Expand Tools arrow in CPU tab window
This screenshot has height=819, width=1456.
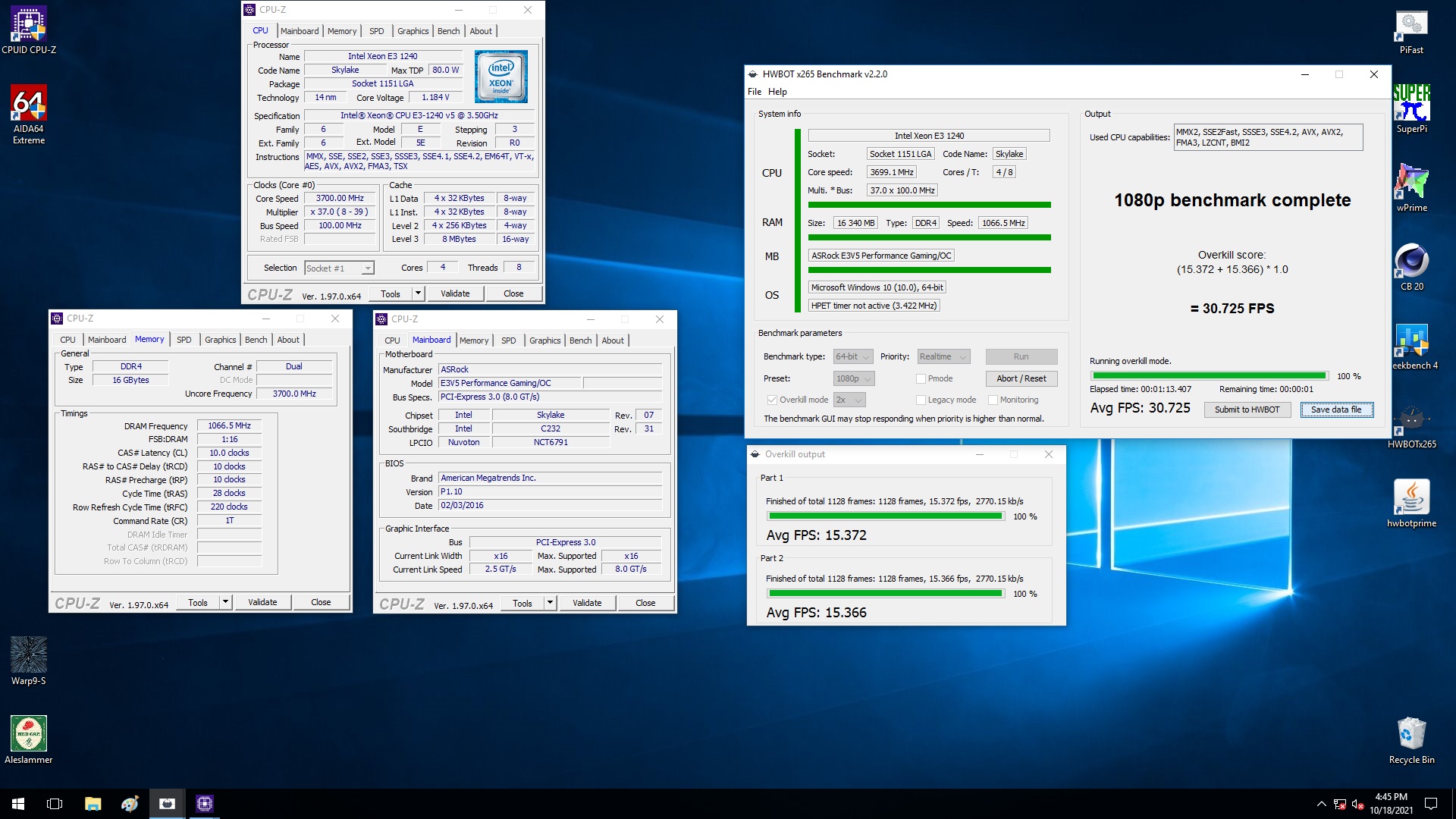tap(417, 293)
